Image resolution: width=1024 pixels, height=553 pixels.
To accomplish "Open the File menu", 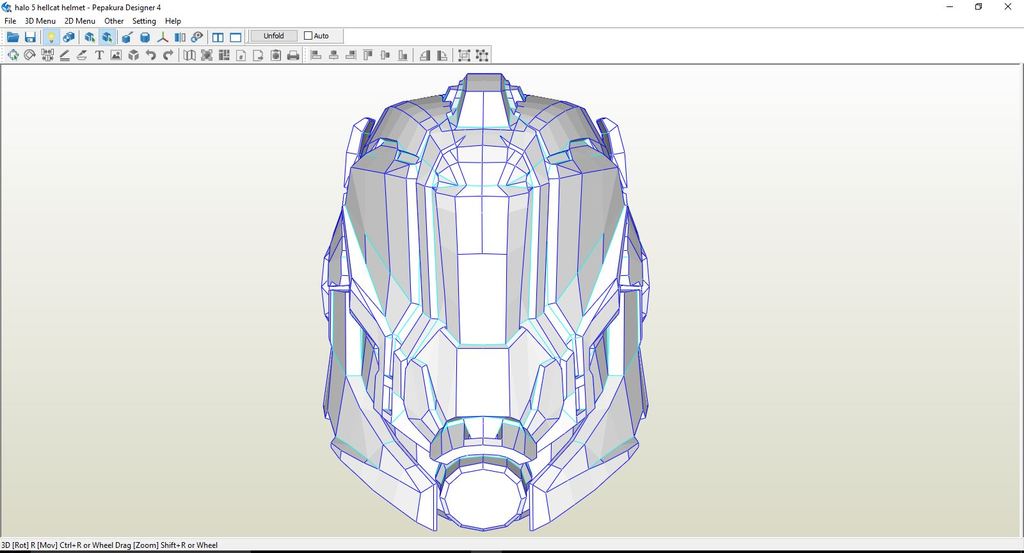I will click(x=10, y=21).
